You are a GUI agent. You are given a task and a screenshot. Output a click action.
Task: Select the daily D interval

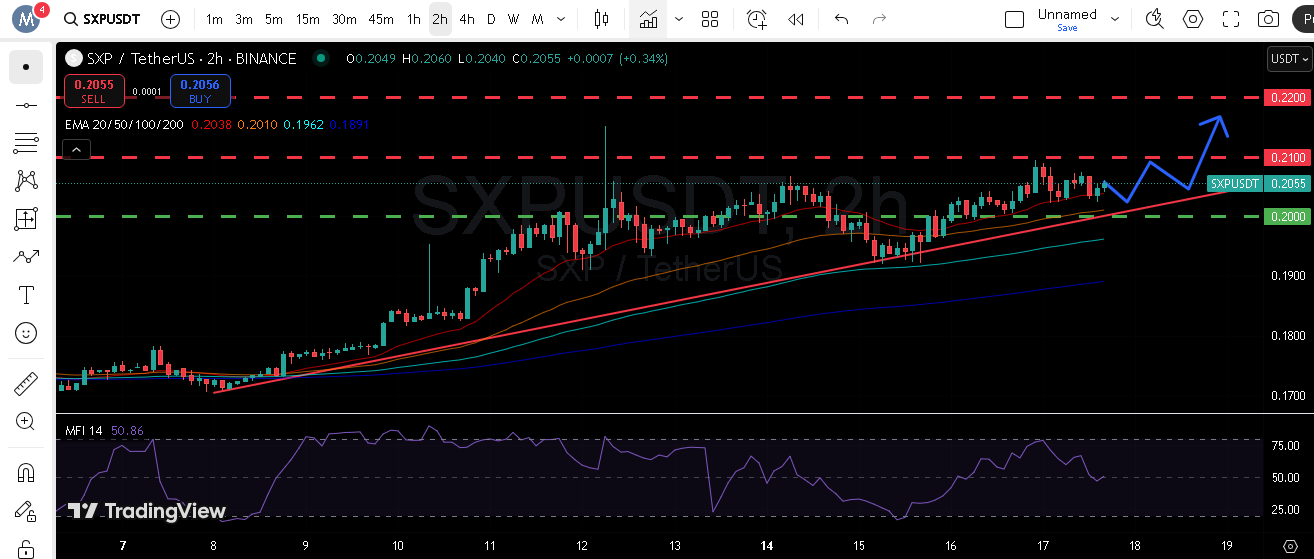tap(491, 19)
